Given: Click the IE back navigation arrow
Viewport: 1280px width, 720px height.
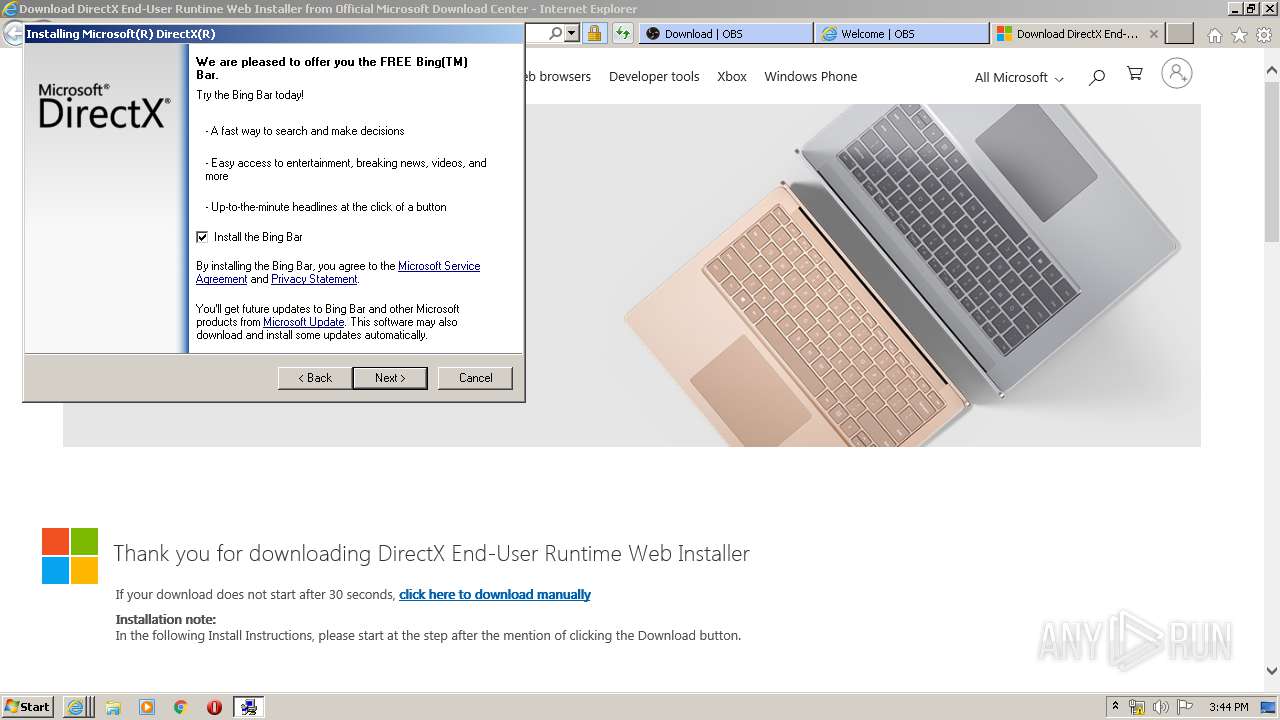Looking at the screenshot, I should point(12,33).
